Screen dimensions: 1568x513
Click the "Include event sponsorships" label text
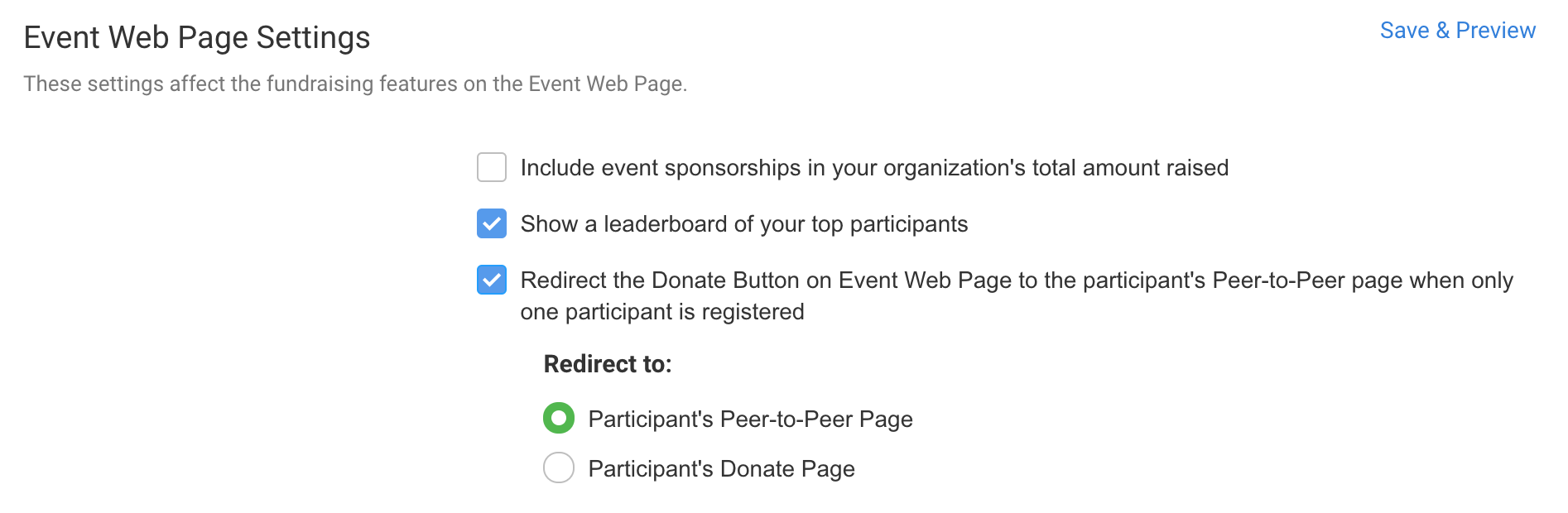pyautogui.click(x=873, y=168)
